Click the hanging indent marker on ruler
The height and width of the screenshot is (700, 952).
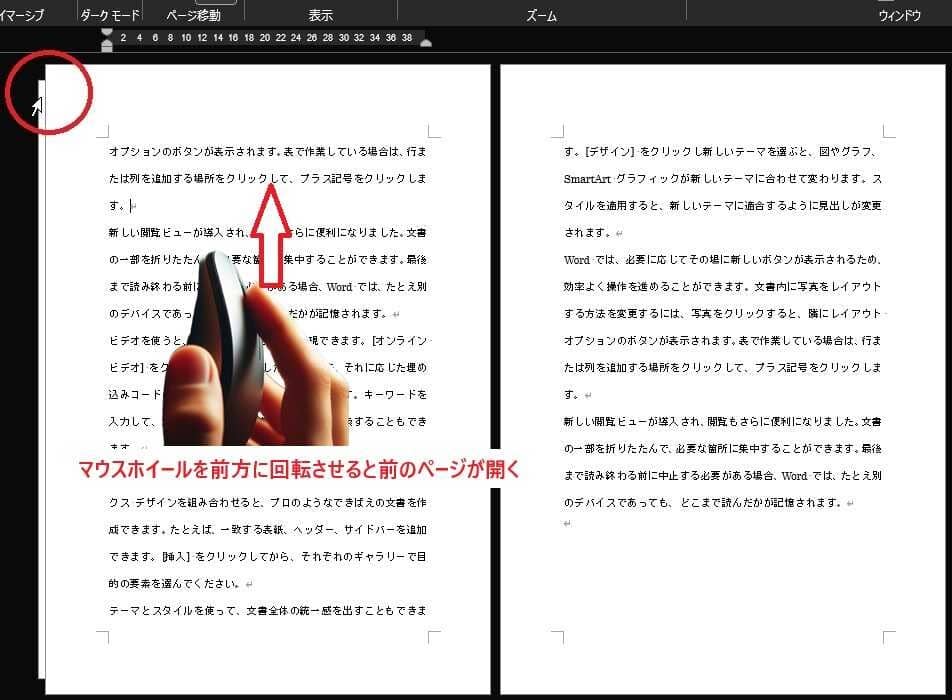[x=107, y=45]
